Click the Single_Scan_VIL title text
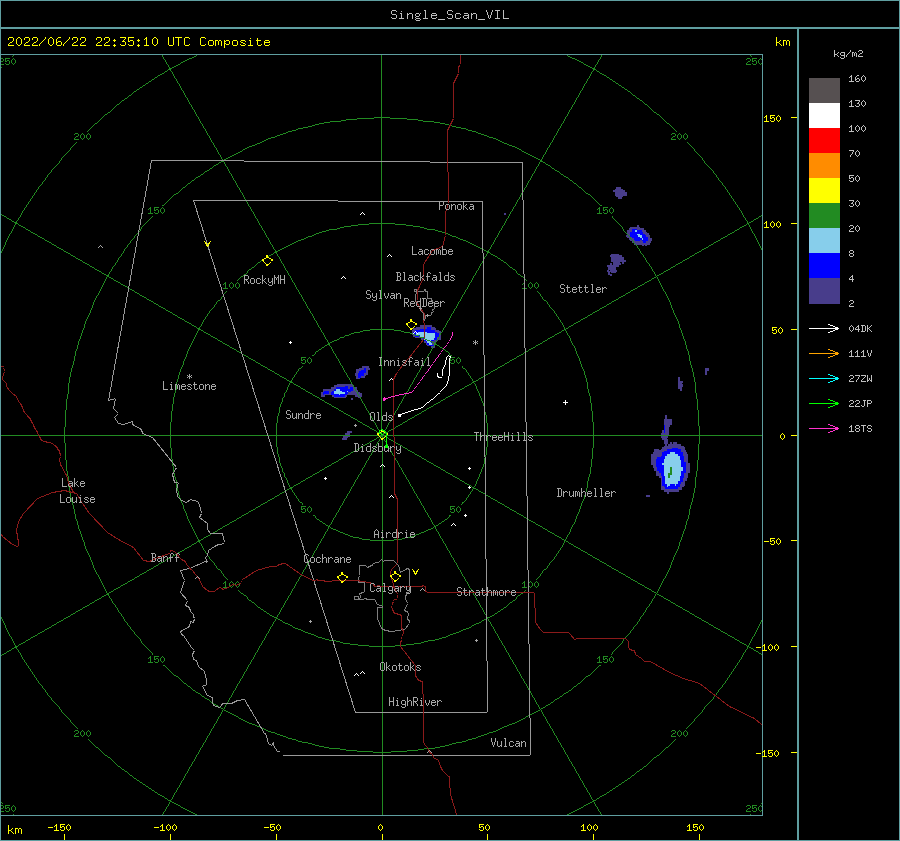Viewport: 900px width, 841px height. (x=449, y=15)
